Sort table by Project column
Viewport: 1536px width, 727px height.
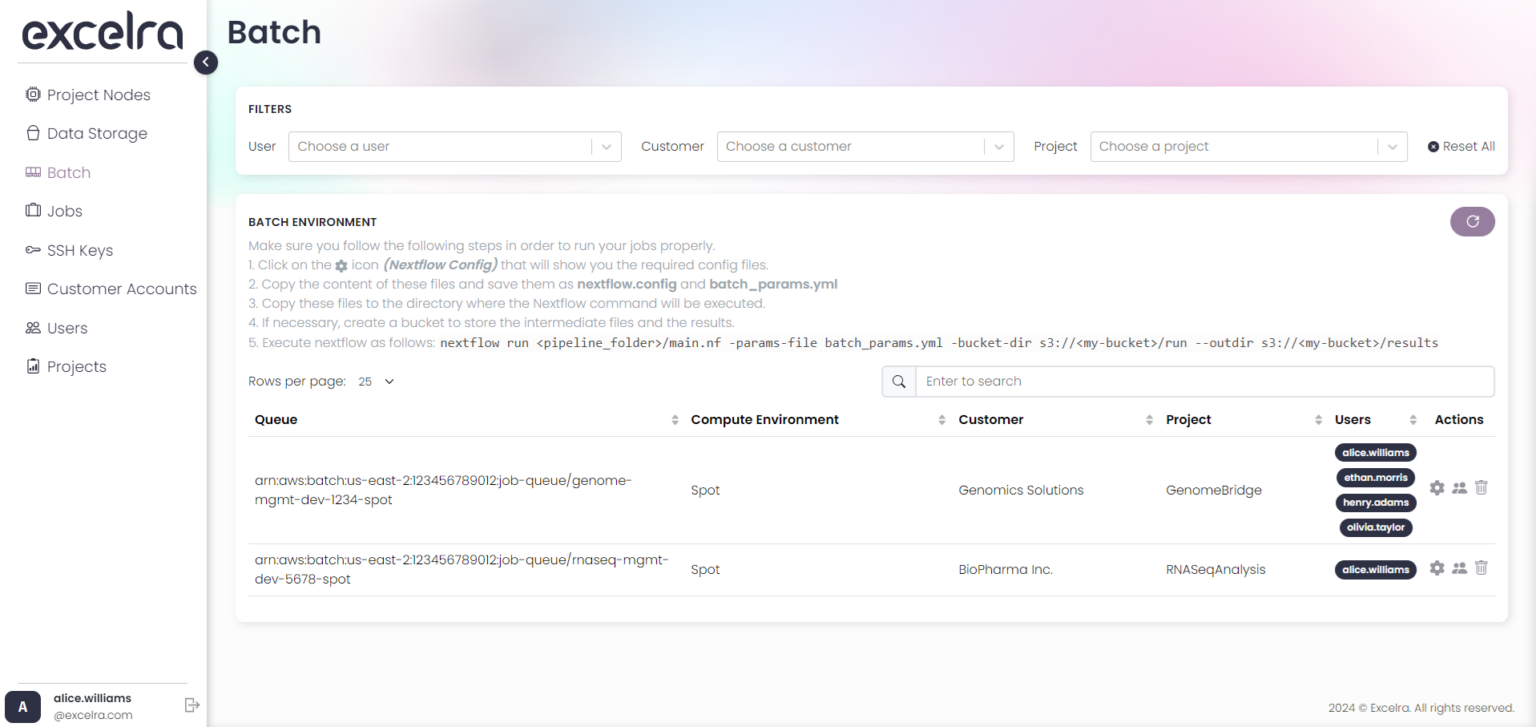click(1319, 420)
